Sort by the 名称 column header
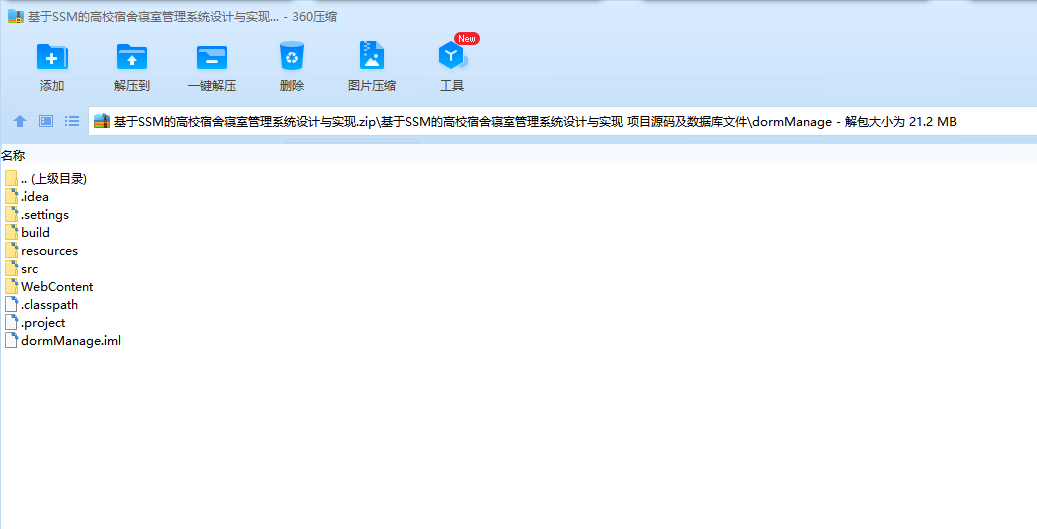 [x=13, y=155]
